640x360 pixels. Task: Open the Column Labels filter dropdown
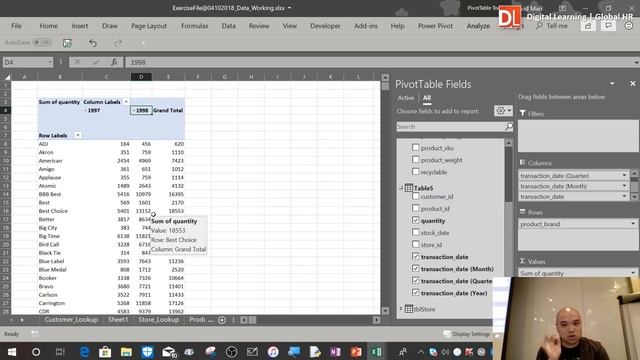pos(126,102)
